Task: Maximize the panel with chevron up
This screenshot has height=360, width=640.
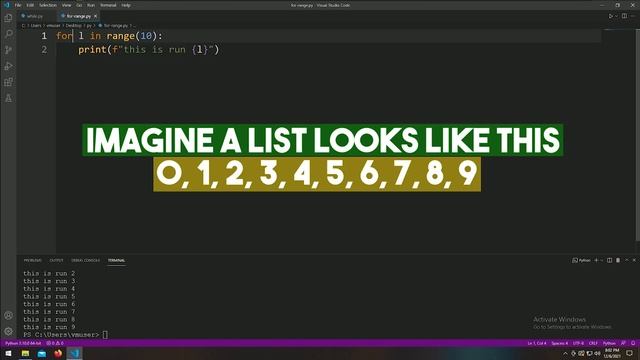Action: point(627,260)
